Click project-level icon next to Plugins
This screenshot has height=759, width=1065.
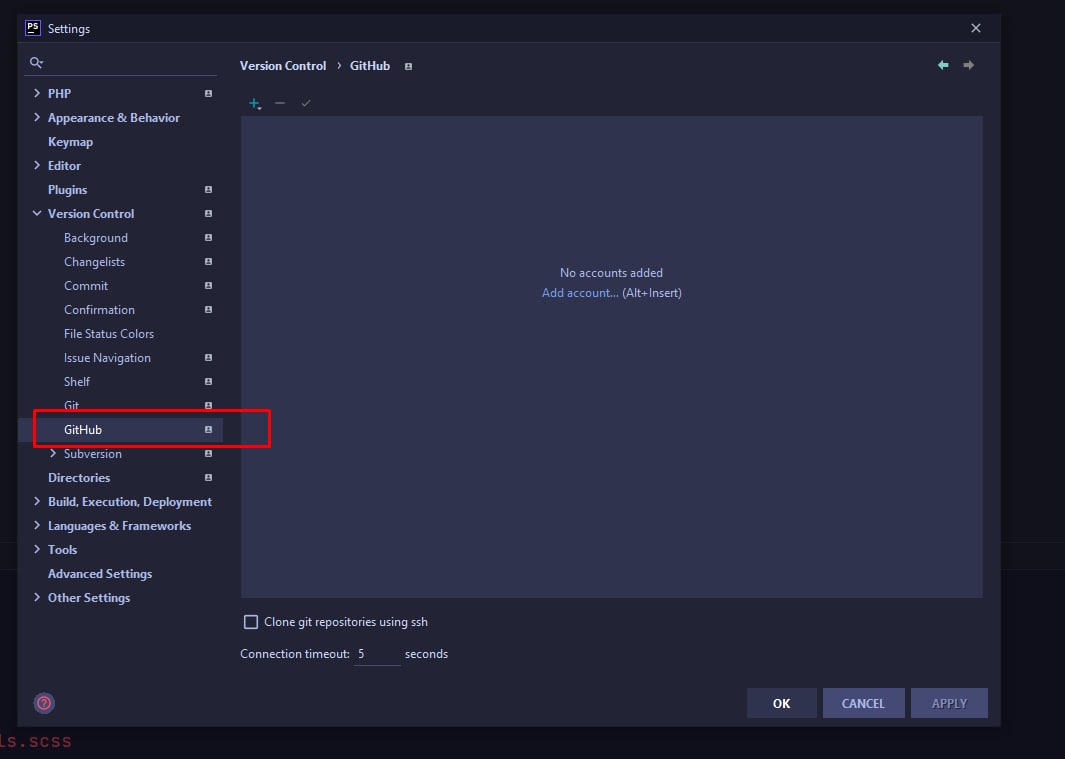click(x=209, y=190)
